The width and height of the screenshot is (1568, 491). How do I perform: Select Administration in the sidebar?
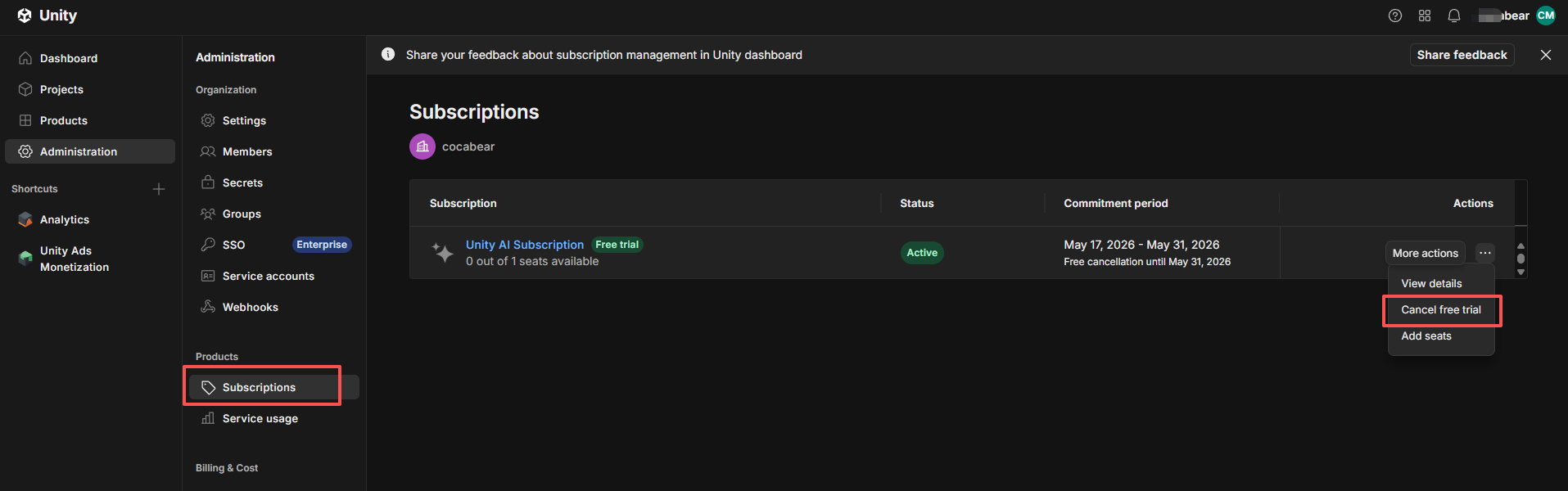point(90,151)
